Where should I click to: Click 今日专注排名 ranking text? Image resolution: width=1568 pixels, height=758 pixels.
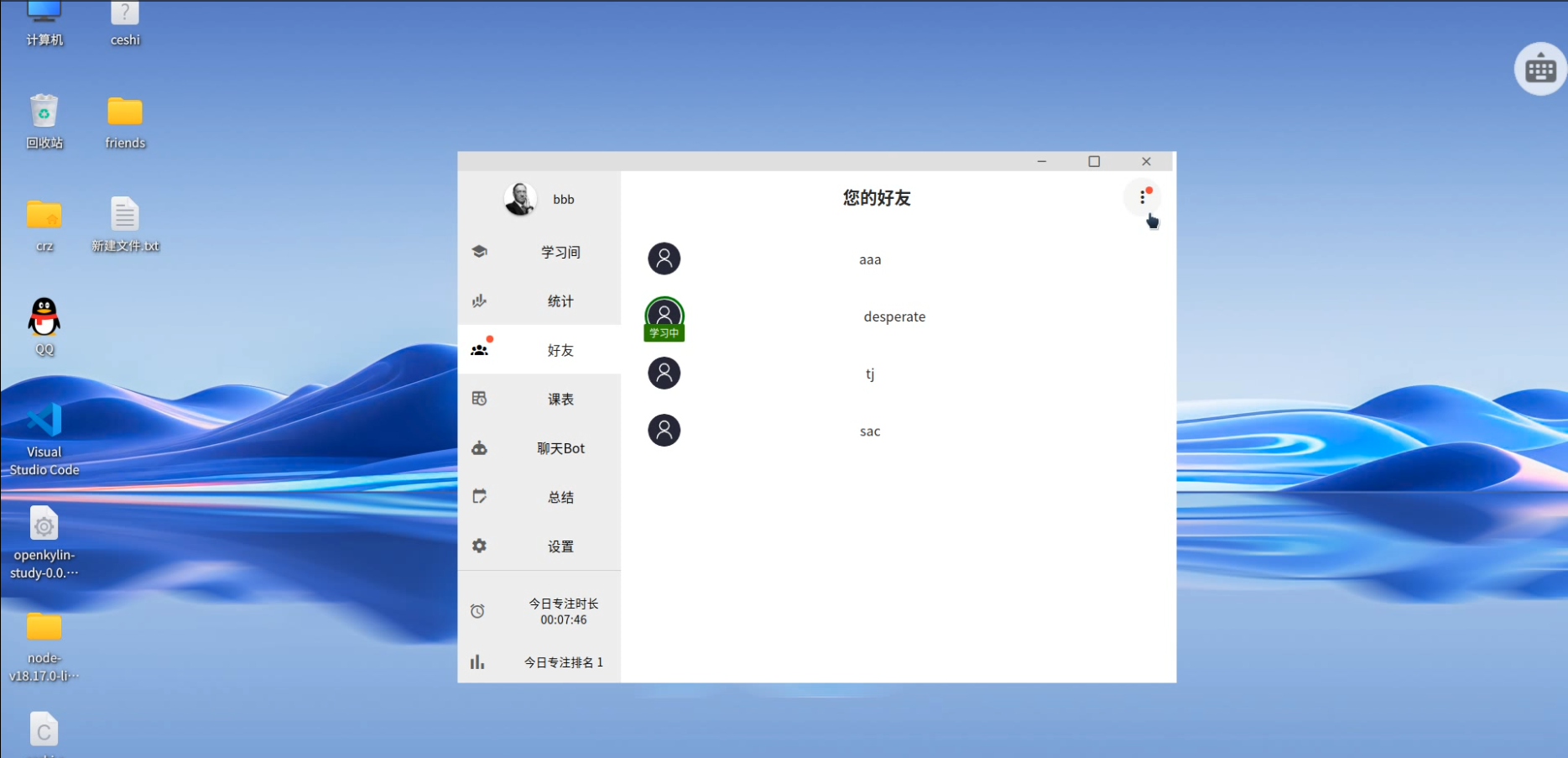[x=564, y=662]
